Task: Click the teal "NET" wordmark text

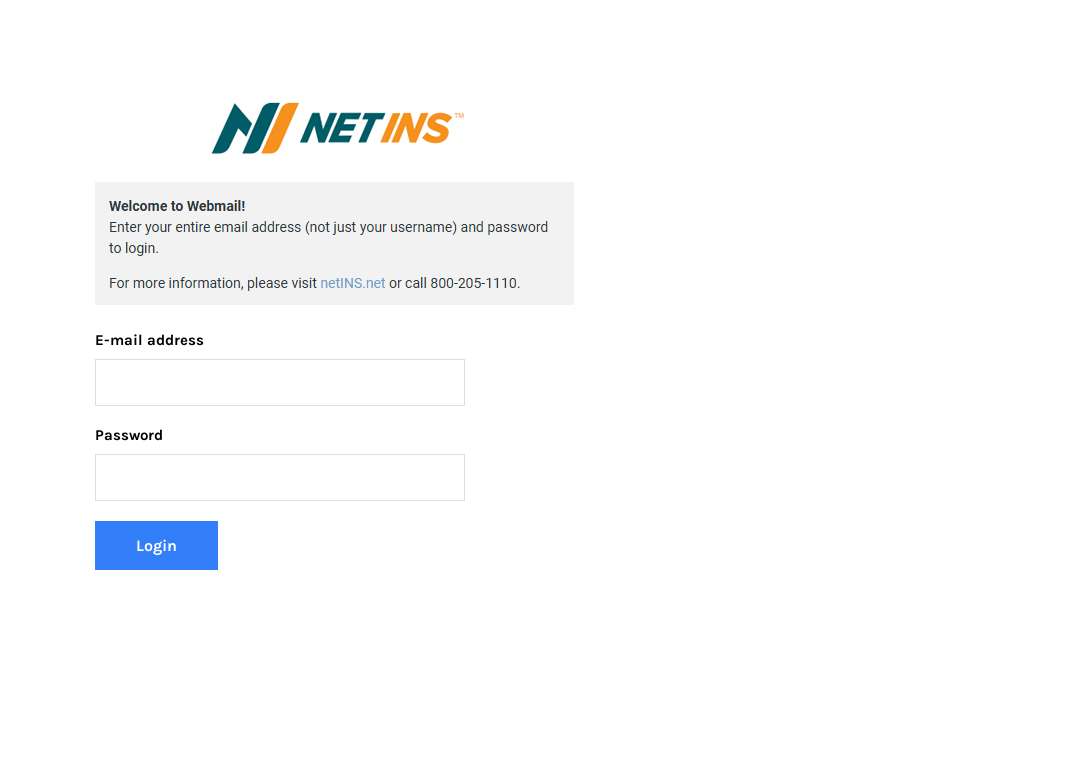Action: (341, 129)
